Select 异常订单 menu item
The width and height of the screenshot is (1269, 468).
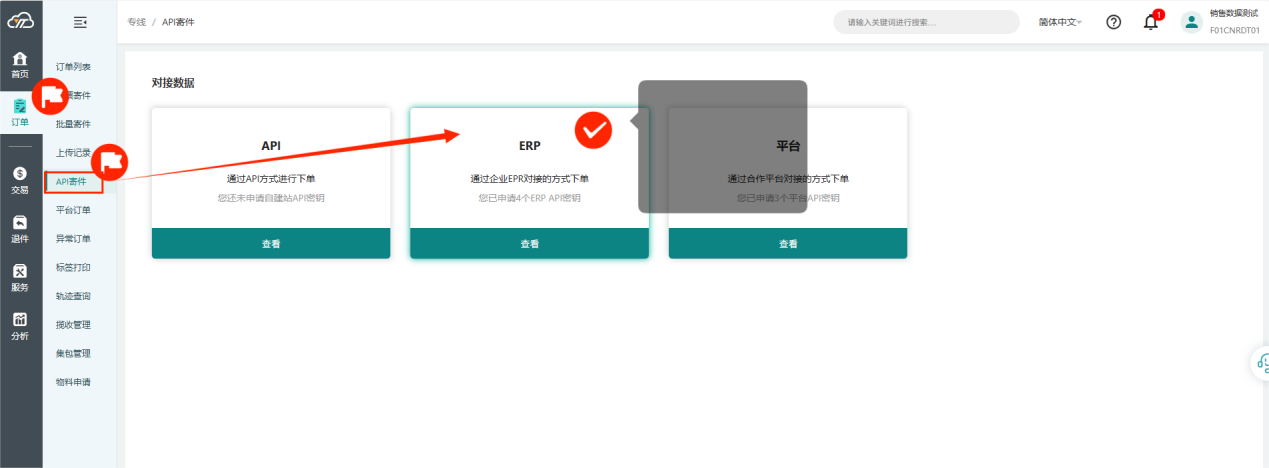click(x=73, y=239)
